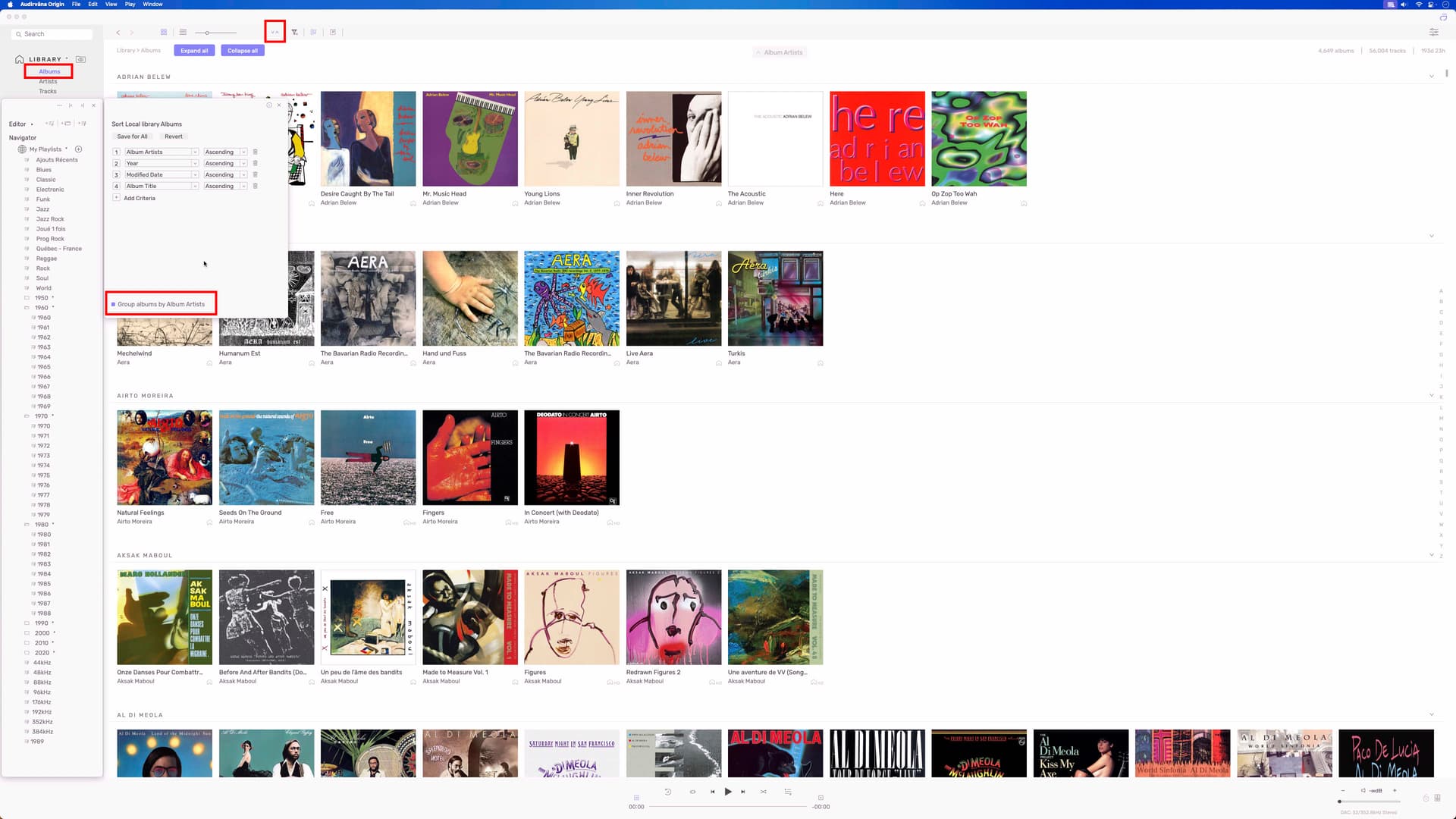Start playback with the play button
This screenshot has height=819, width=1456.
point(728,792)
